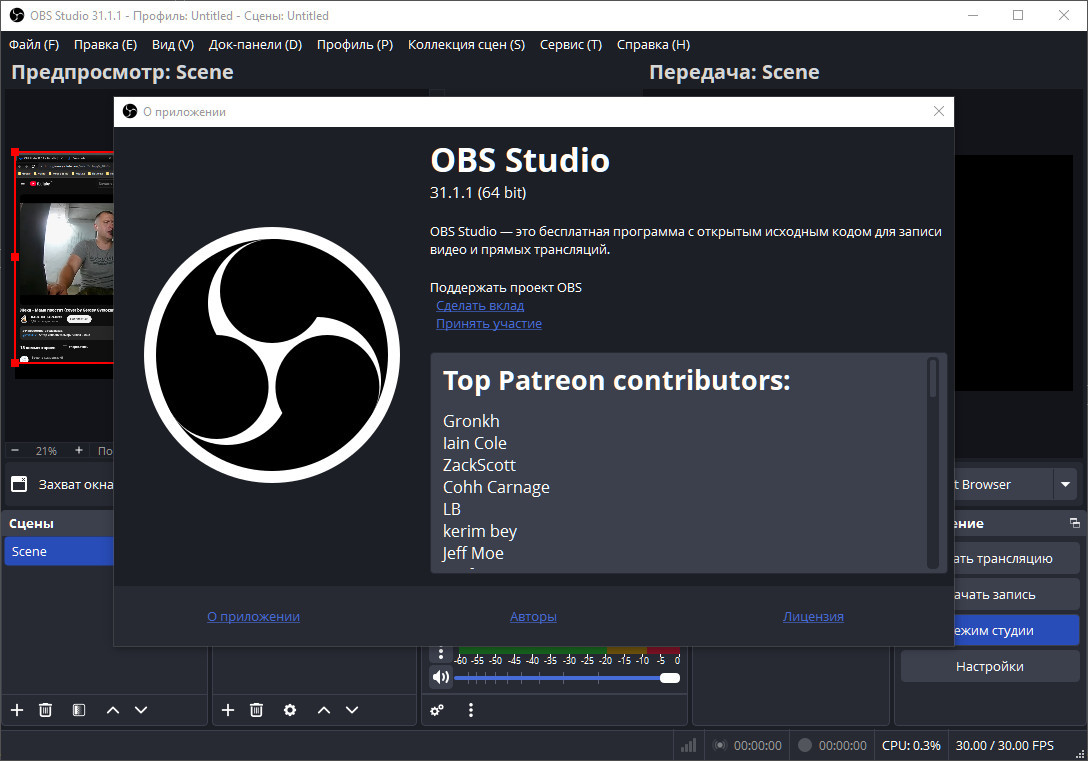
Task: Move source up in Sources panel
Action: pyautogui.click(x=324, y=710)
